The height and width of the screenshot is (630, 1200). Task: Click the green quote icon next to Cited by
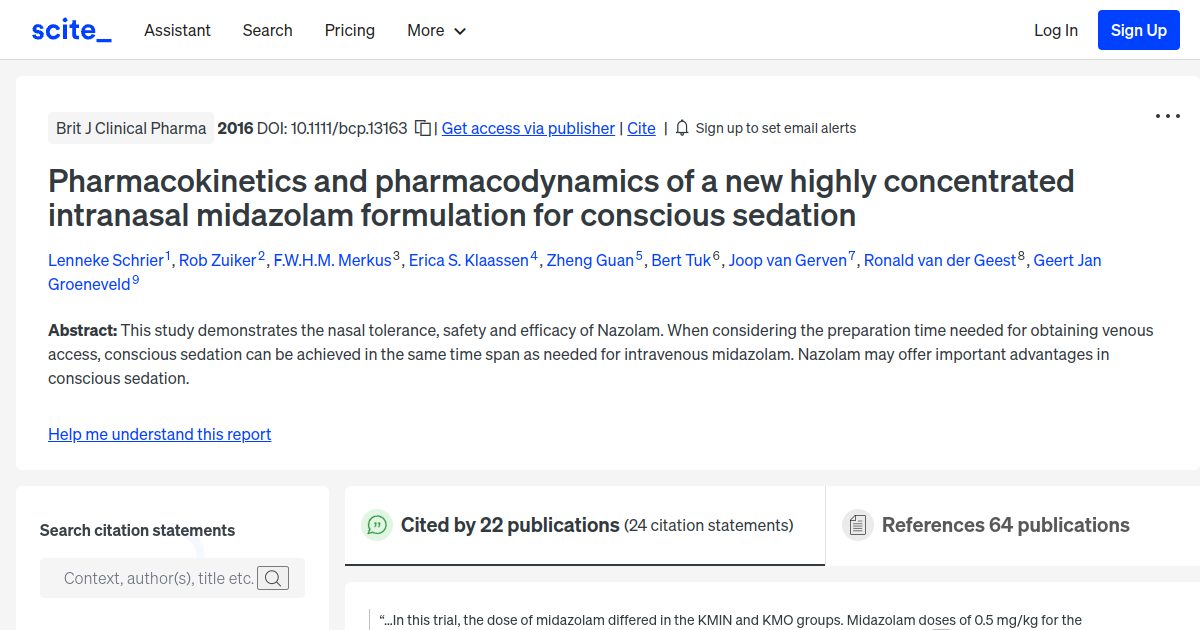(377, 524)
